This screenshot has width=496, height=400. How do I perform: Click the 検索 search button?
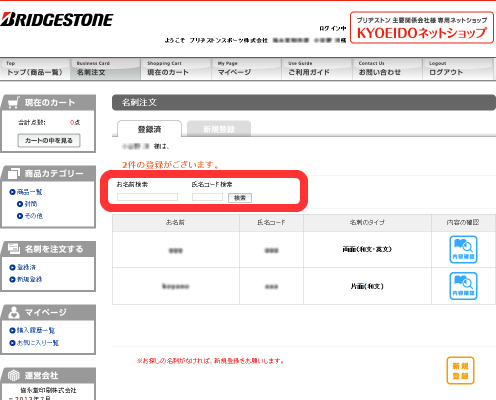point(240,198)
